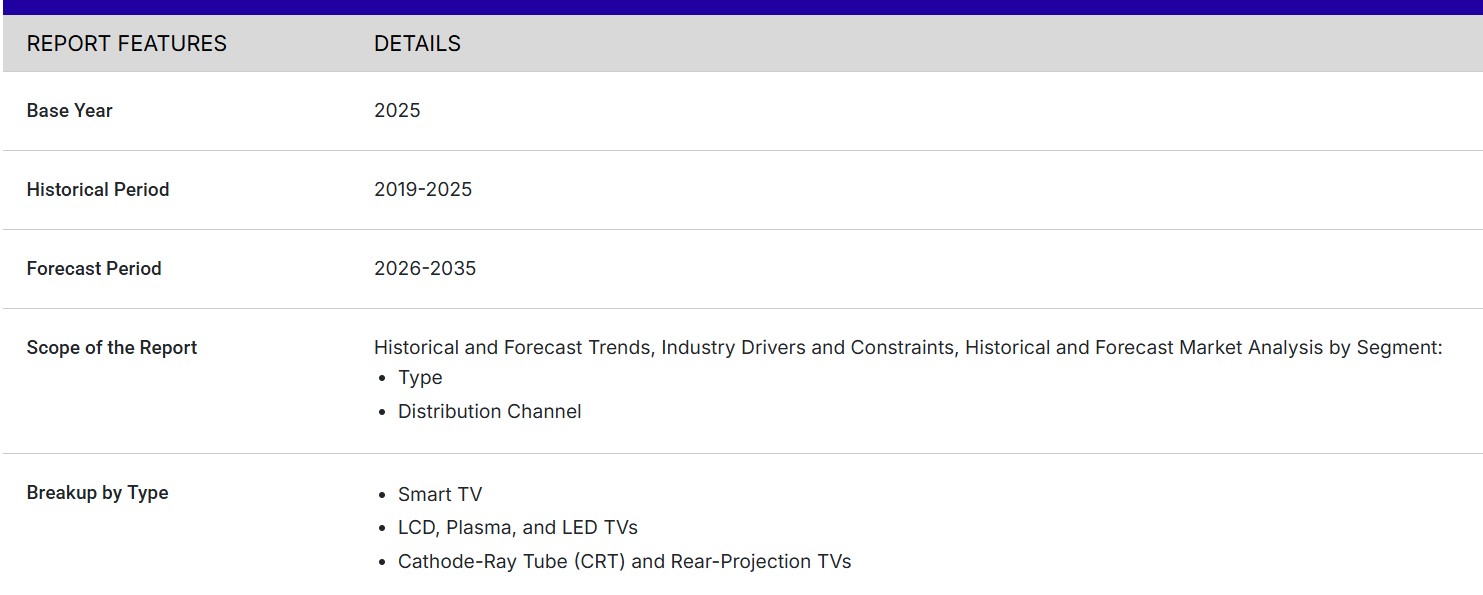This screenshot has width=1483, height=595.
Task: Click the purple bar above the table
Action: [741, 7]
